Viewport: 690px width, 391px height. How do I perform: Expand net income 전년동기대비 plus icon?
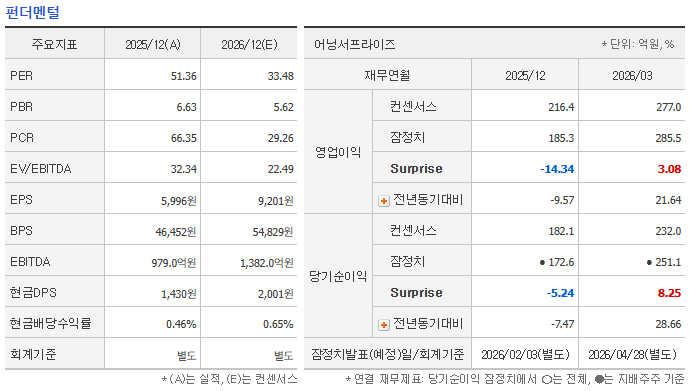[x=384, y=325]
